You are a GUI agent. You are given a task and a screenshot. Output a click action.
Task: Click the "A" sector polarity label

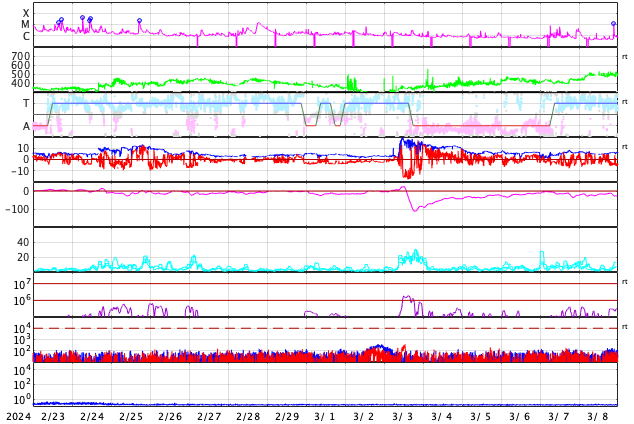coord(26,127)
